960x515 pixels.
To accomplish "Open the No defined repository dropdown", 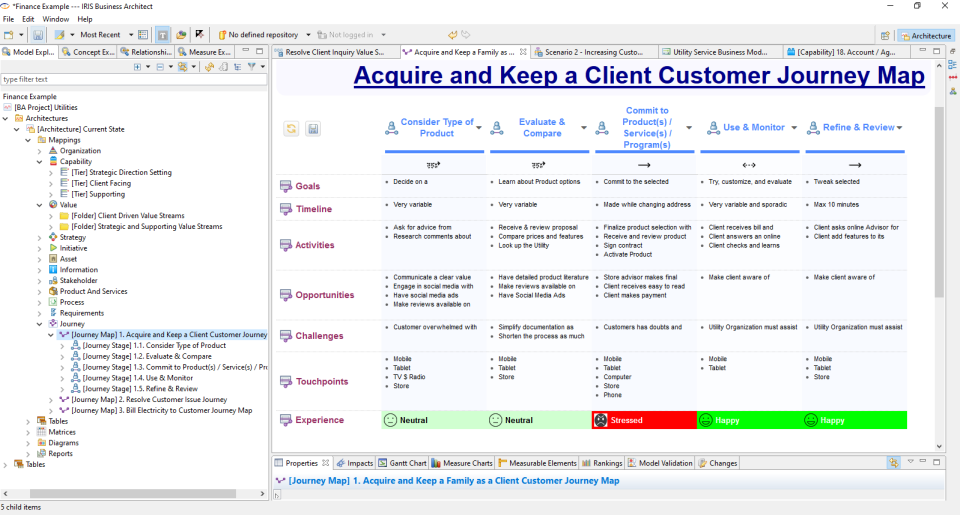I will coord(308,35).
